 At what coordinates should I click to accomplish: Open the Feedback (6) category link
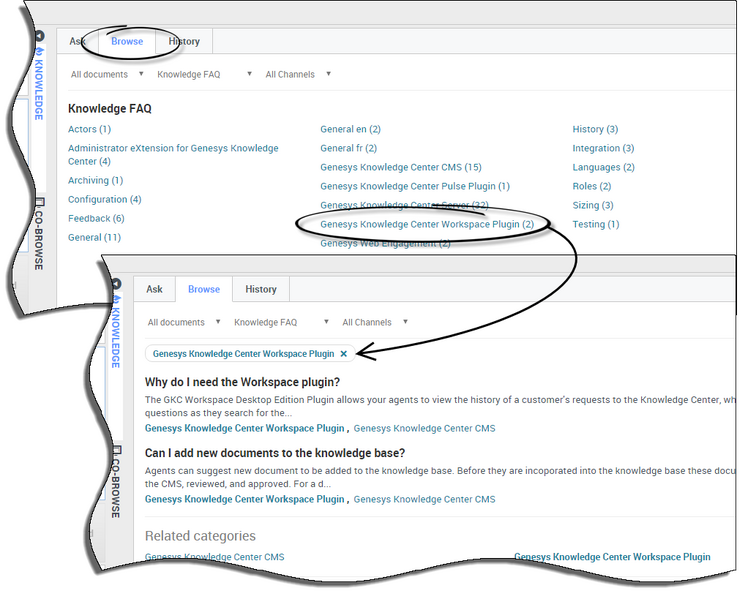(96, 218)
